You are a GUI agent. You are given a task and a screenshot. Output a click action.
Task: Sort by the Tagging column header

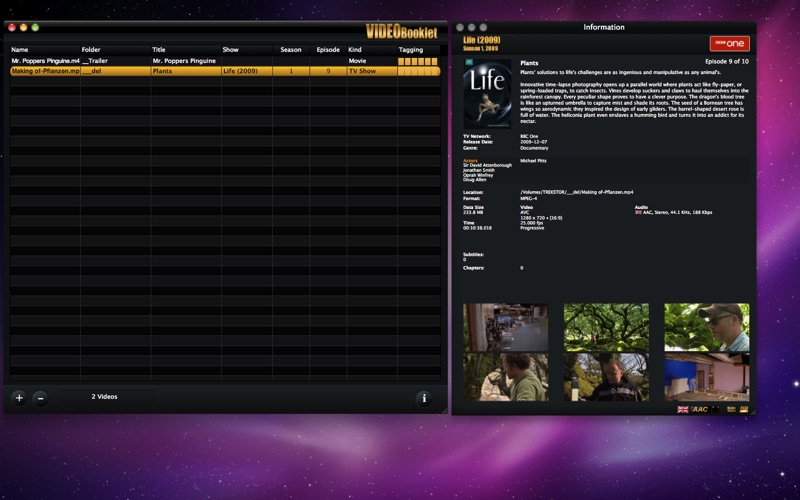pos(418,49)
